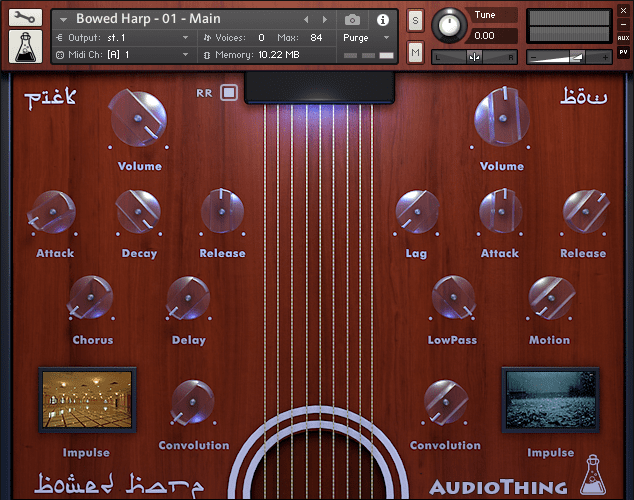The height and width of the screenshot is (500, 634).
Task: Click the Bow Lag knob
Action: 417,212
